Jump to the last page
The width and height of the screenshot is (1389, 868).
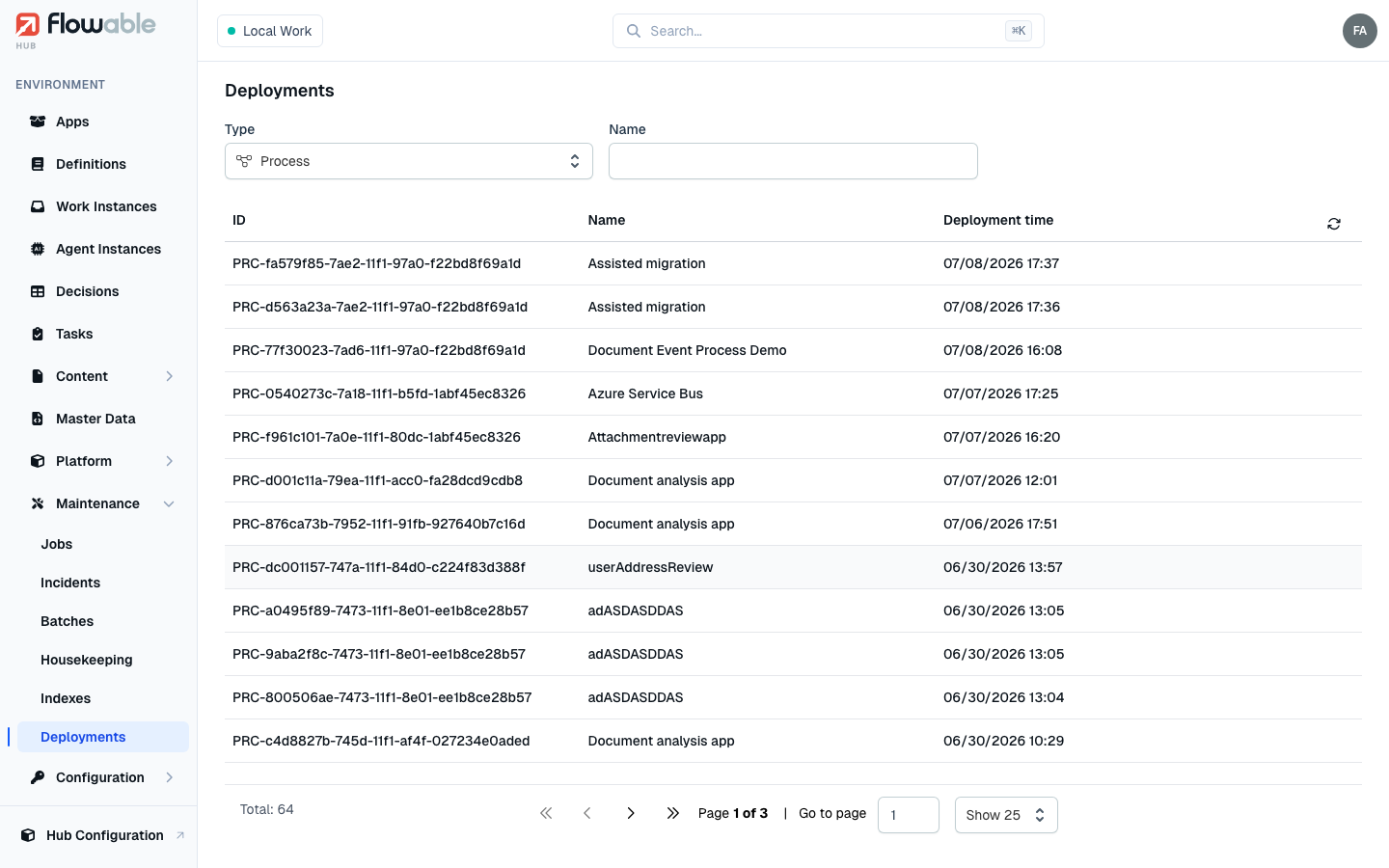pyautogui.click(x=673, y=813)
